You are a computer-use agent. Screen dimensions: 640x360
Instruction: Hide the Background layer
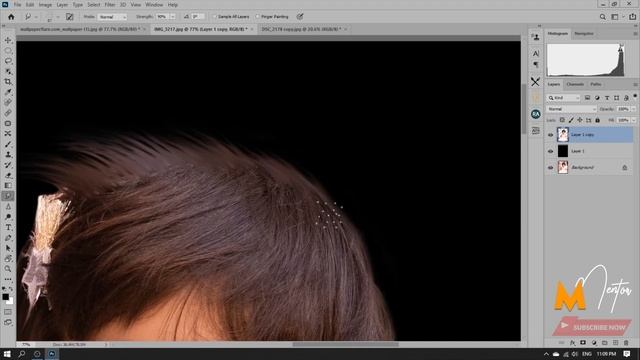coord(551,168)
